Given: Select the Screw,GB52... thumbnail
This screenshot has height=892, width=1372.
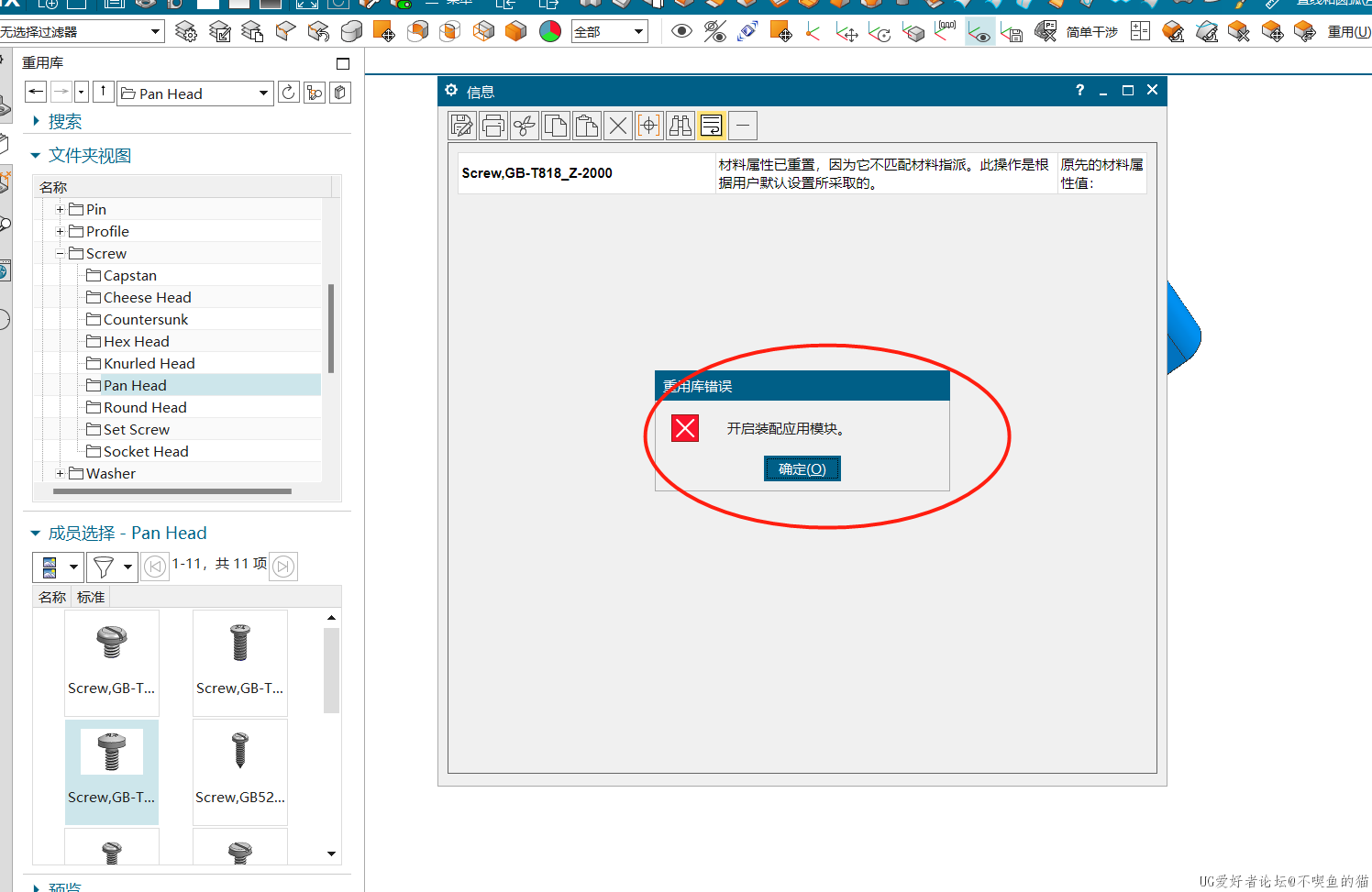Looking at the screenshot, I should [x=240, y=772].
